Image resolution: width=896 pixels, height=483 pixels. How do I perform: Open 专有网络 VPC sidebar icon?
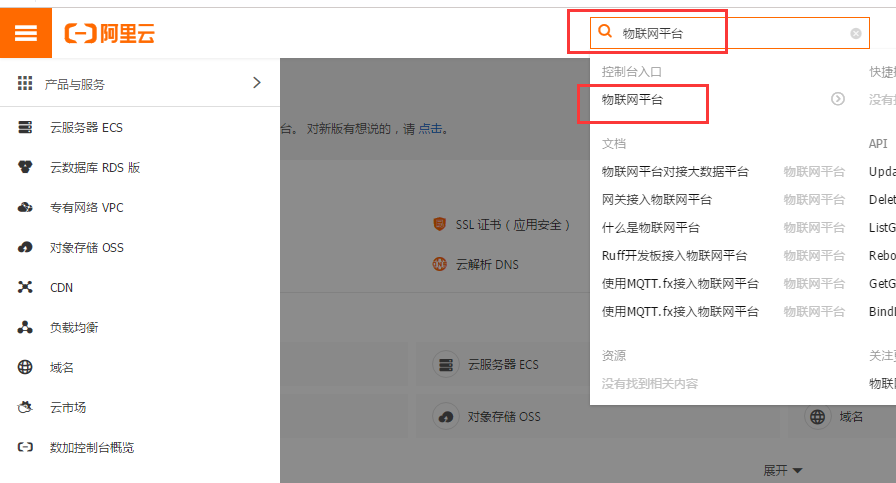point(25,207)
